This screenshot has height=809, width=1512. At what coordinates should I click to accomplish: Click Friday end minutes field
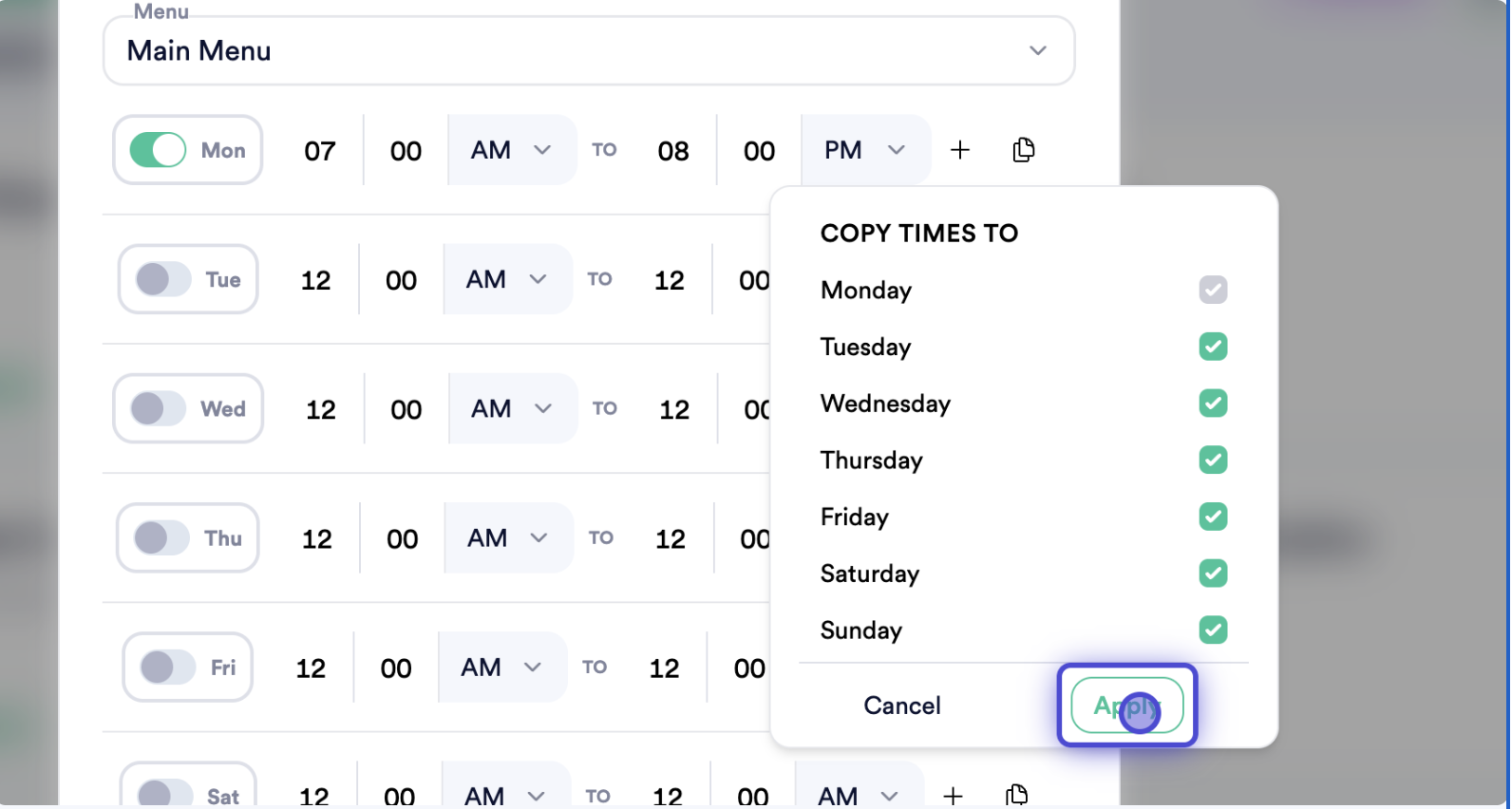(749, 668)
